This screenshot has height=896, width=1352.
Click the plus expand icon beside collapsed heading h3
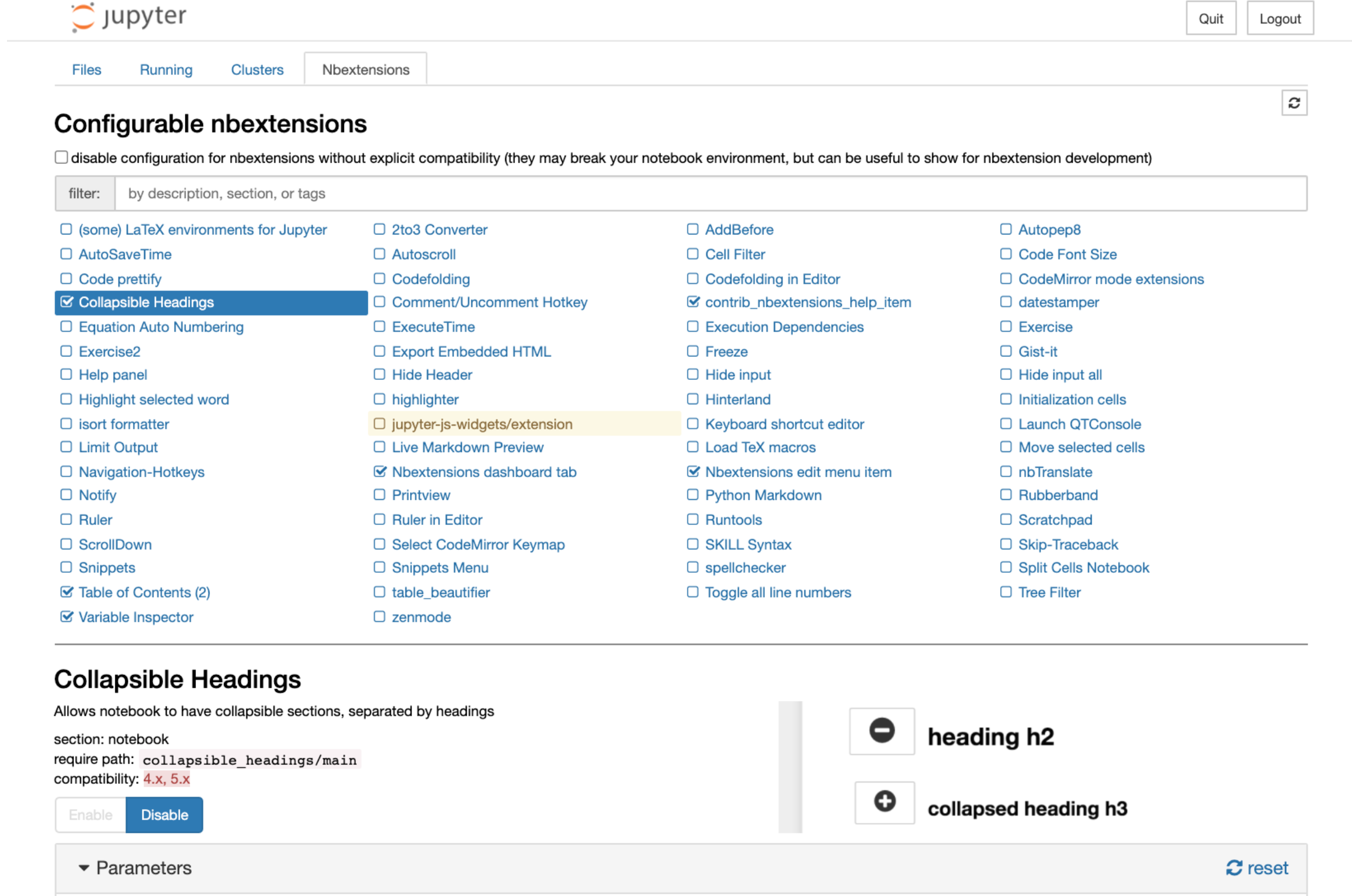(884, 801)
